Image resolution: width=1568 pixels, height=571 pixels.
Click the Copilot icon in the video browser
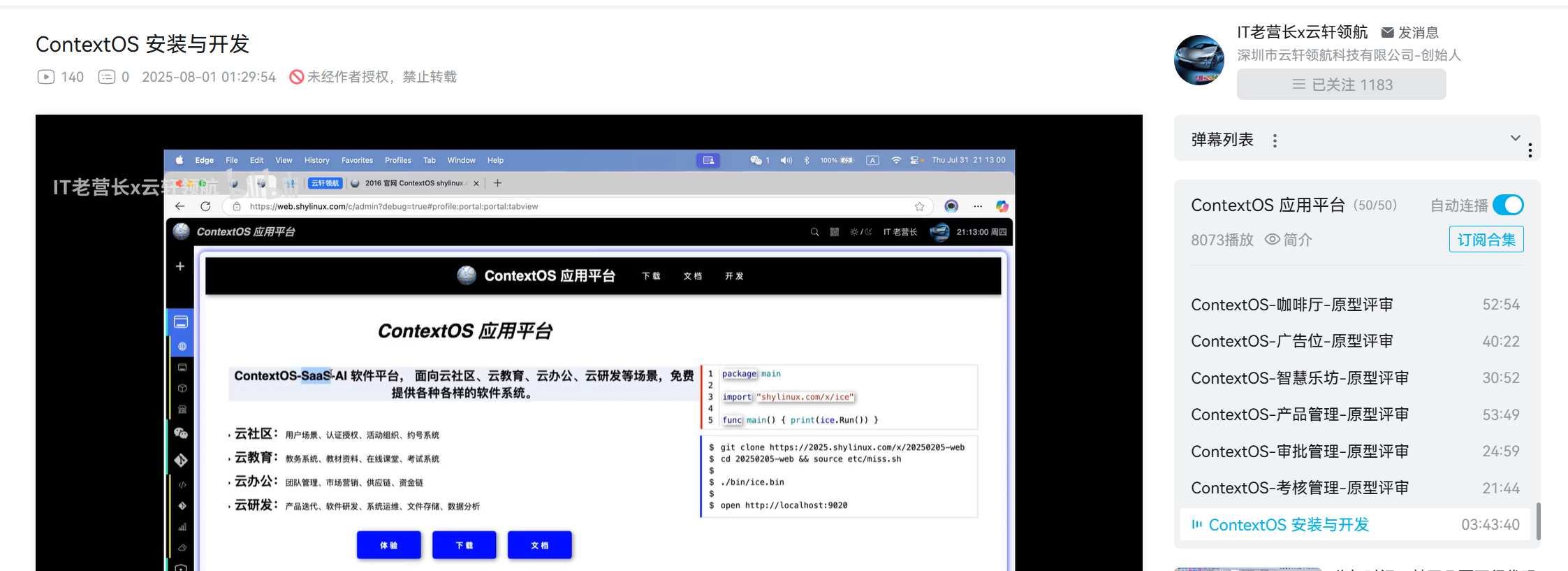coord(1002,206)
